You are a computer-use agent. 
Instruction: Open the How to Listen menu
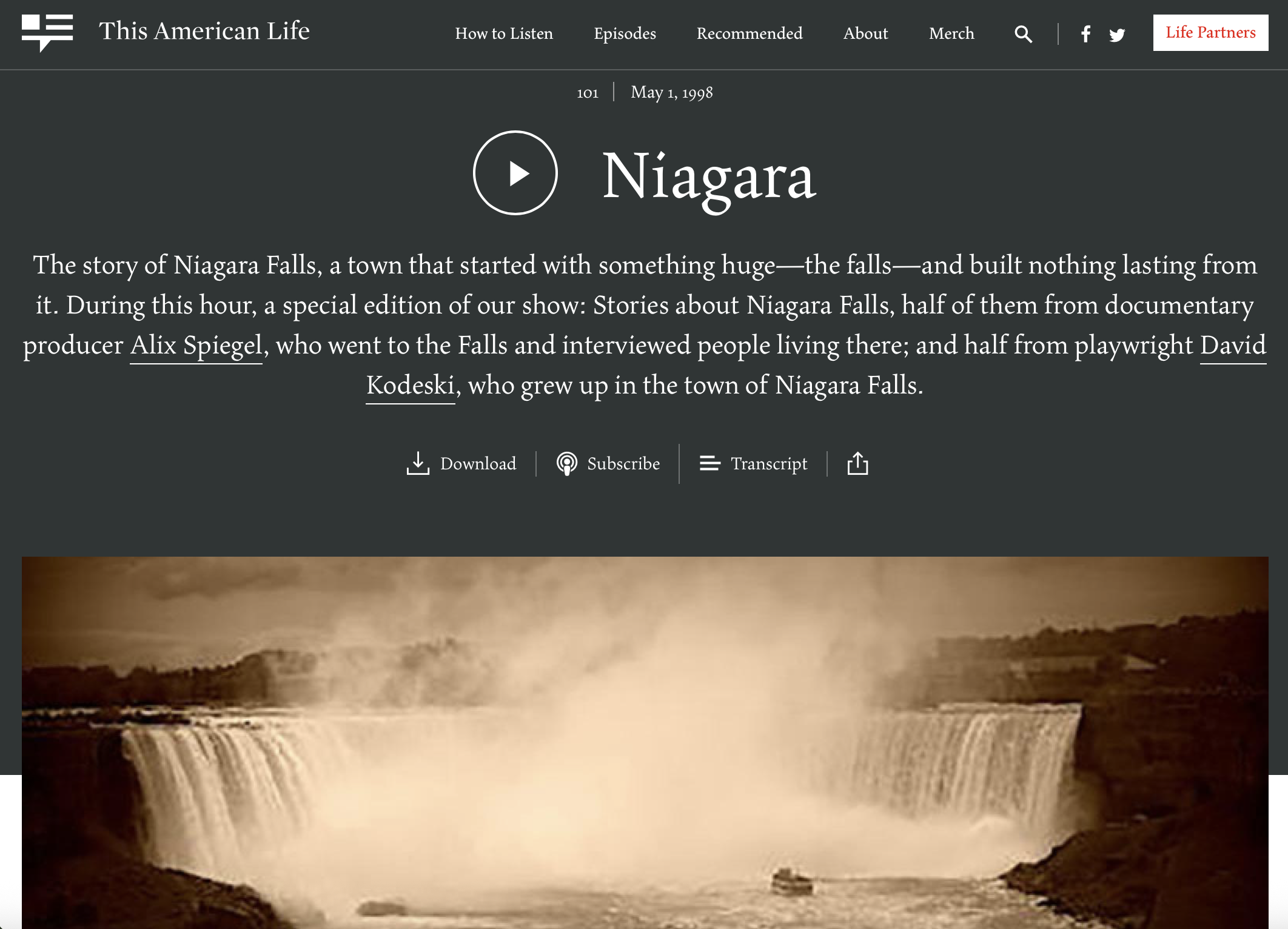504,33
